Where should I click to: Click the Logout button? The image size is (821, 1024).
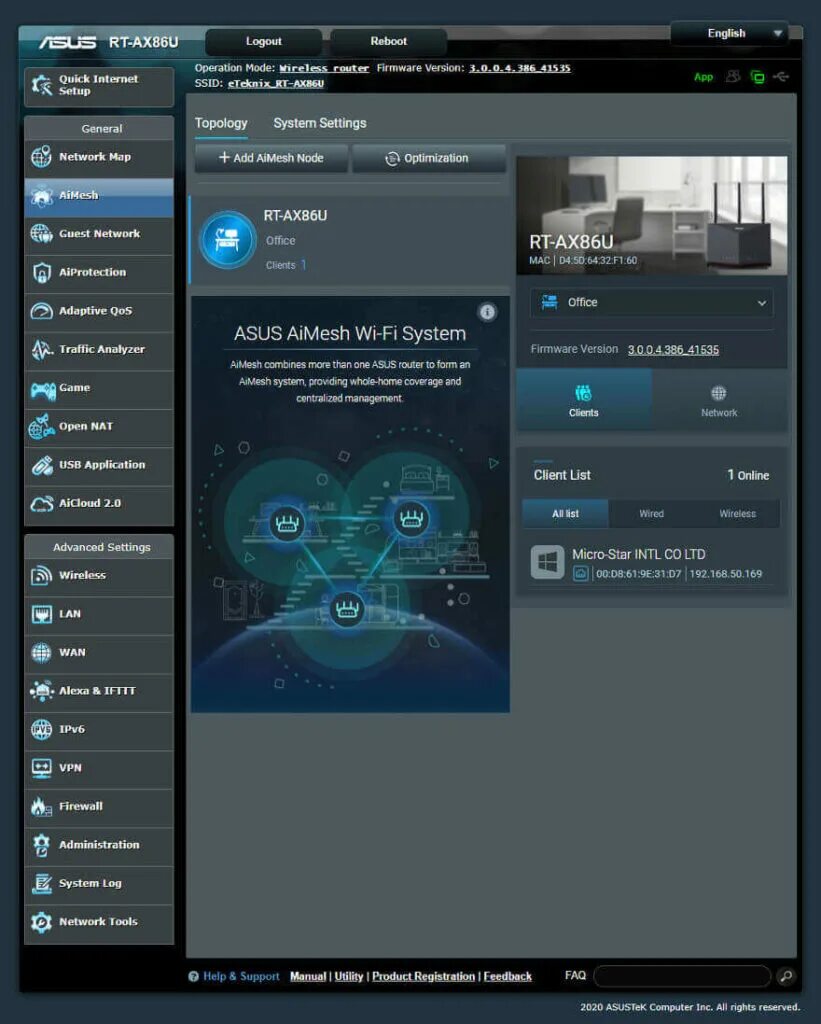263,41
